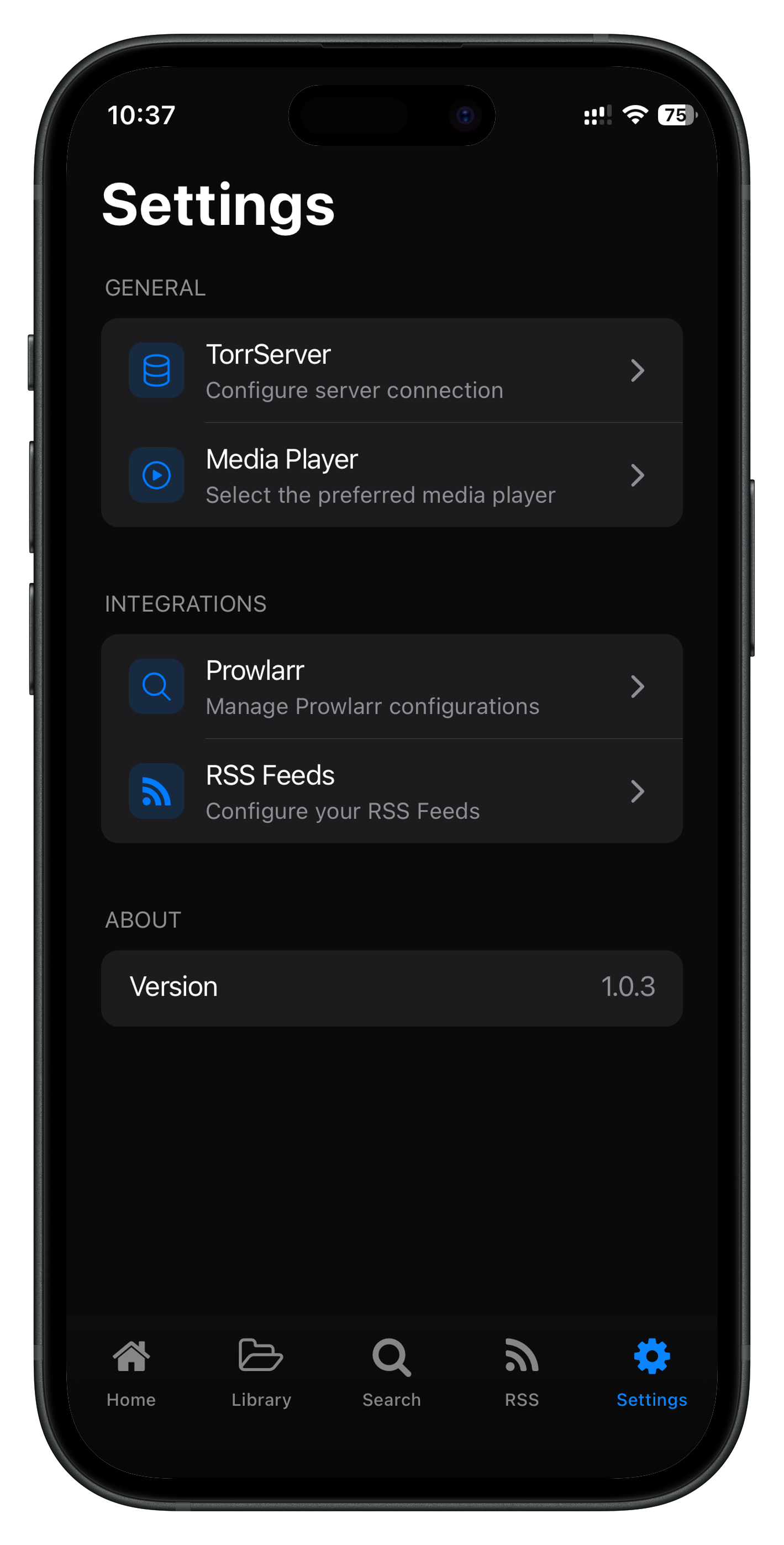Expand TorrServer row via its chevron
The width and height of the screenshot is (784, 1545).
pyautogui.click(x=638, y=370)
